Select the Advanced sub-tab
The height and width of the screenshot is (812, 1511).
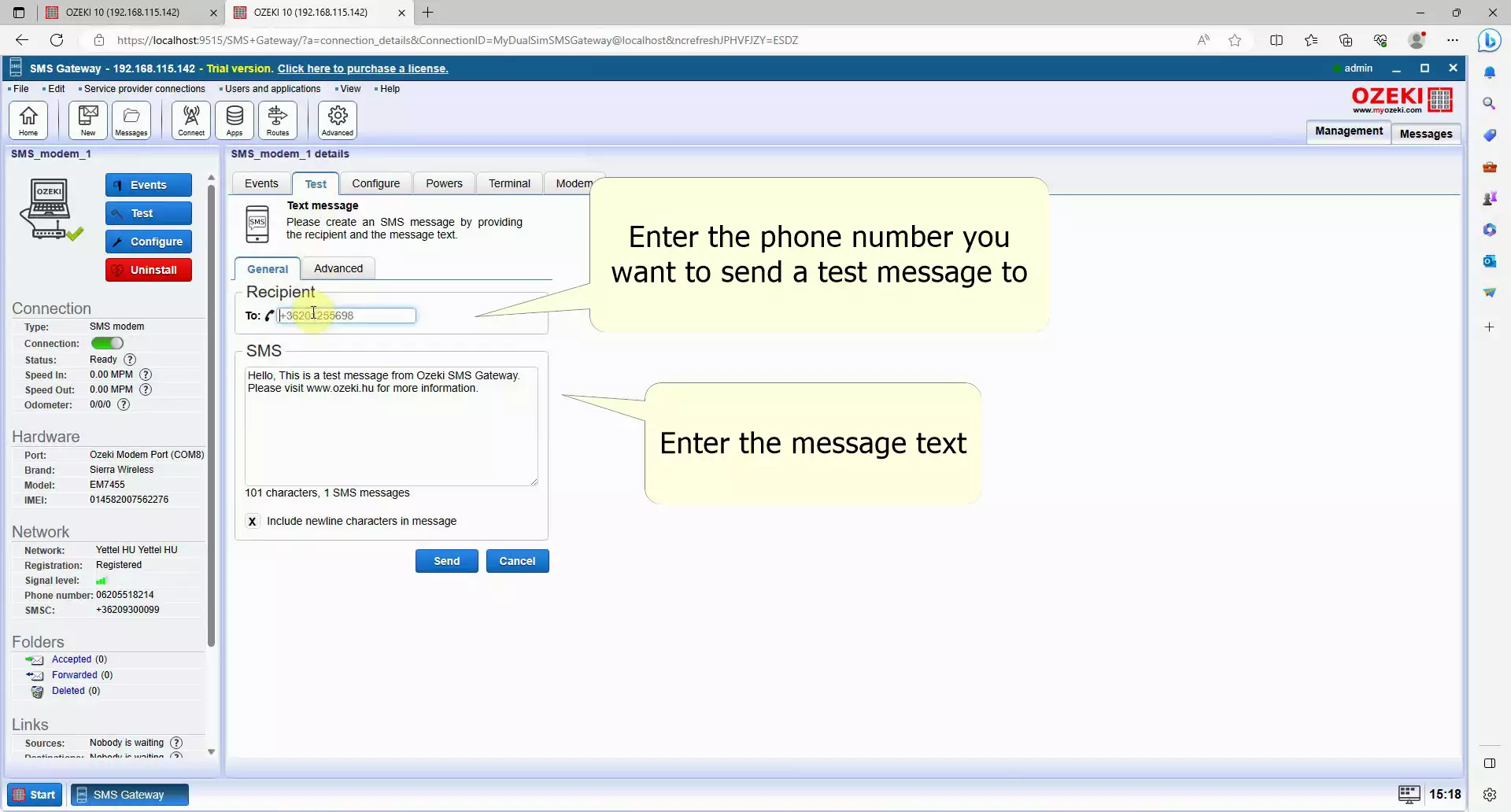338,268
